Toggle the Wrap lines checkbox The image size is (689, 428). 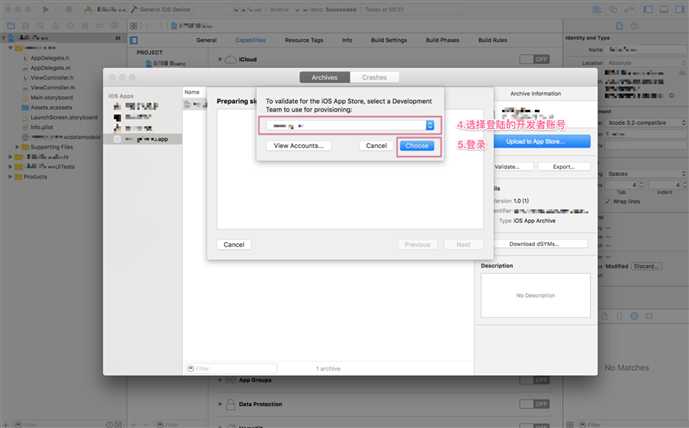pyautogui.click(x=607, y=202)
